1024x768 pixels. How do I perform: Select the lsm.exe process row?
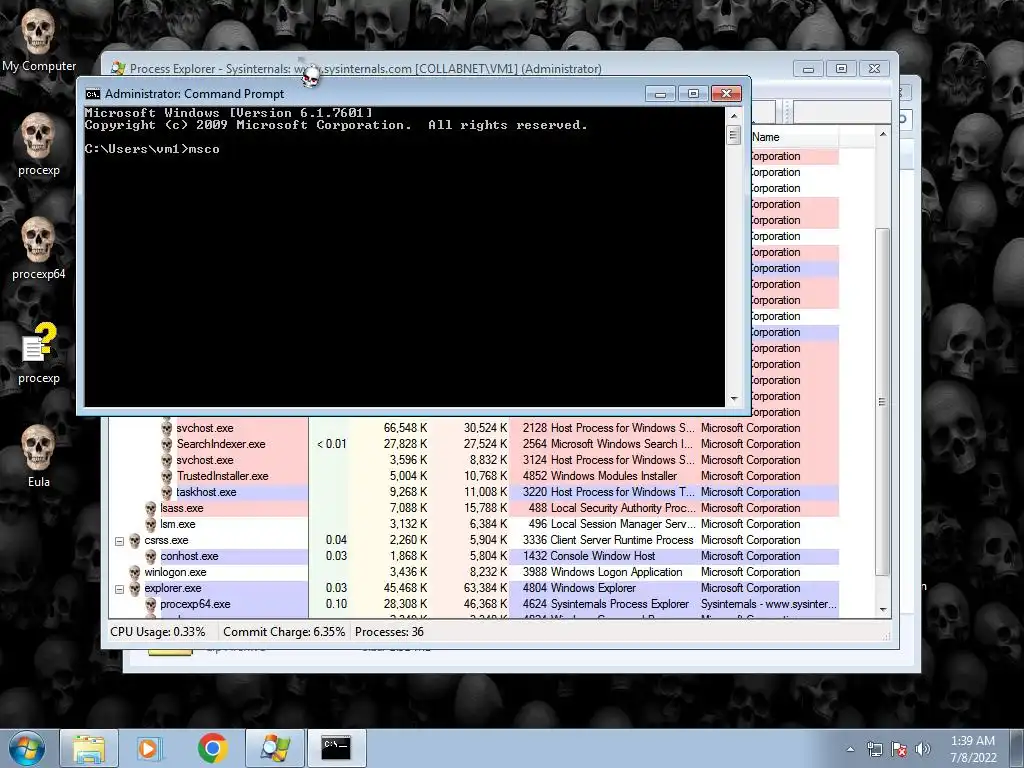tap(474, 524)
